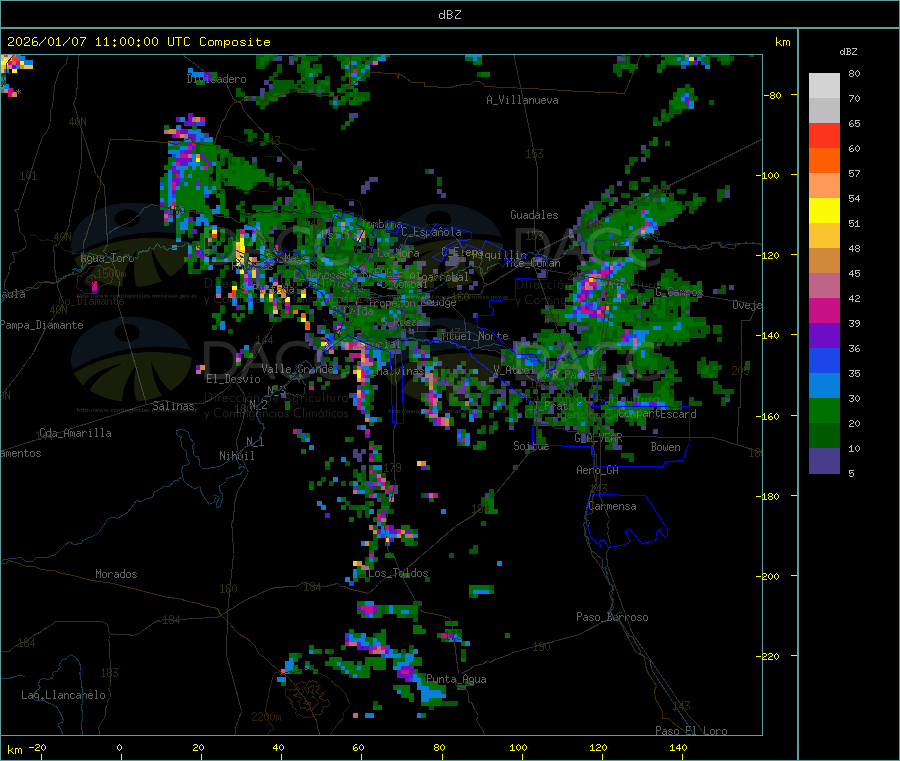
Task: Click the Carmensa location label
Action: [612, 506]
